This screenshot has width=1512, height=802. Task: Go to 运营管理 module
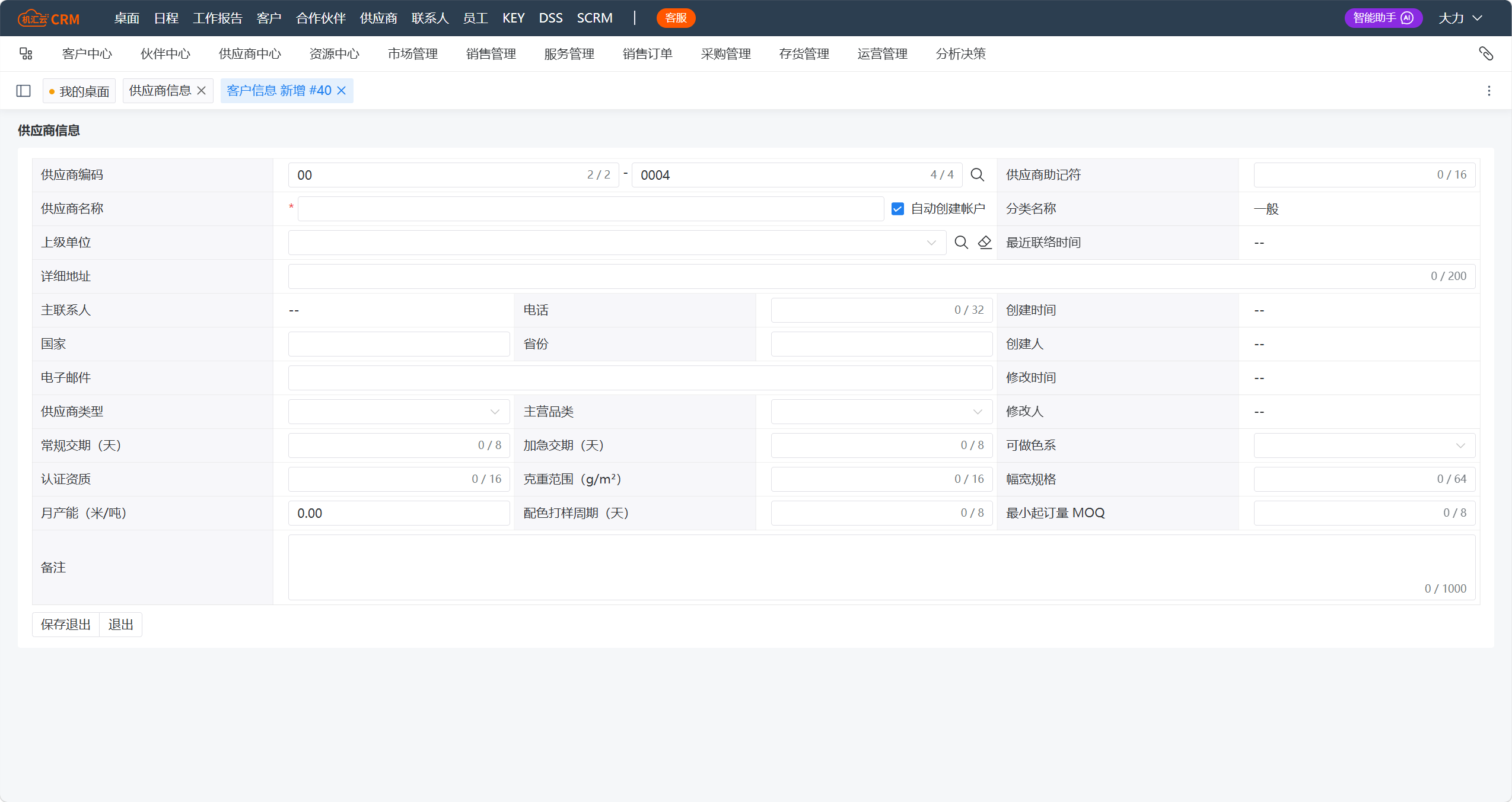[883, 54]
